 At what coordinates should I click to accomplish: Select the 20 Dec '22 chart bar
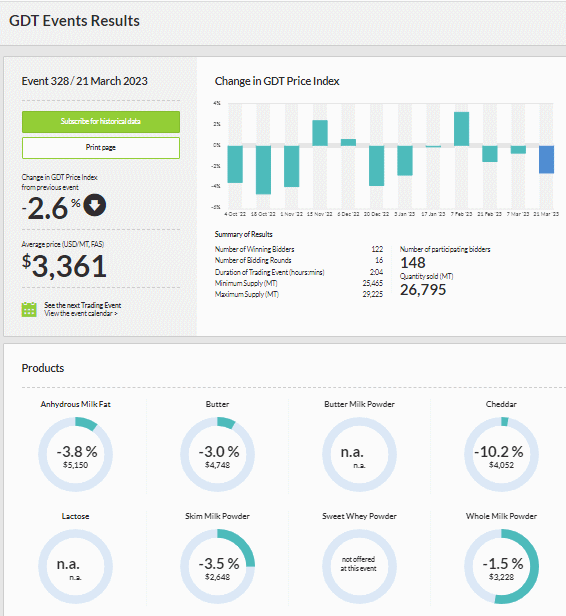point(376,166)
